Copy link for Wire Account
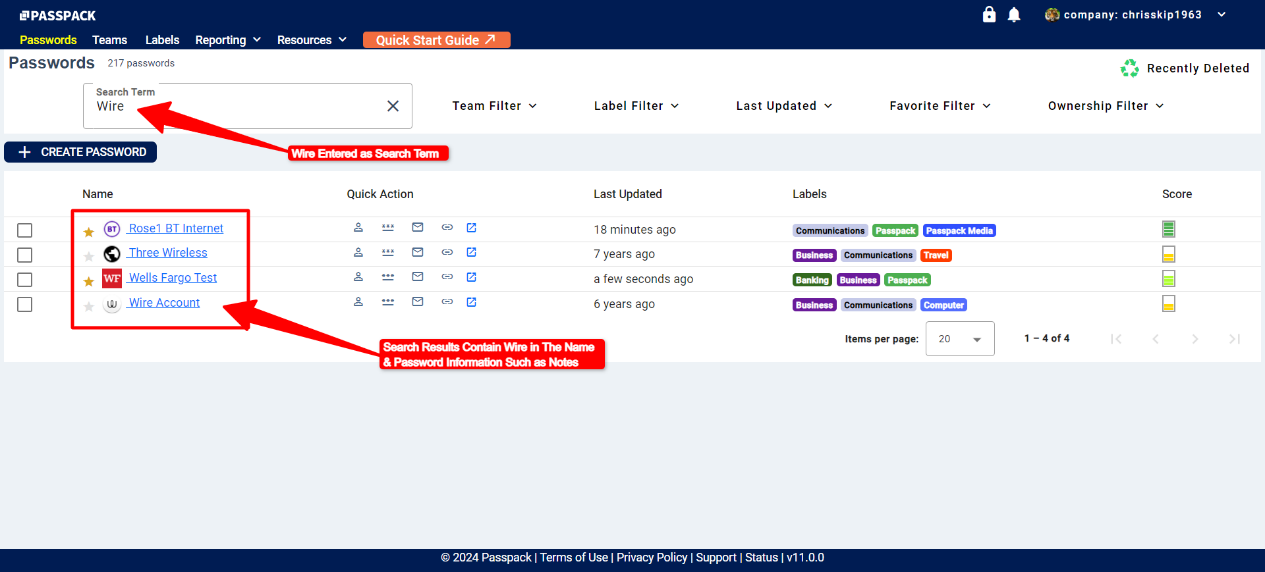Screen dimensions: 1265x572 [x=447, y=303]
